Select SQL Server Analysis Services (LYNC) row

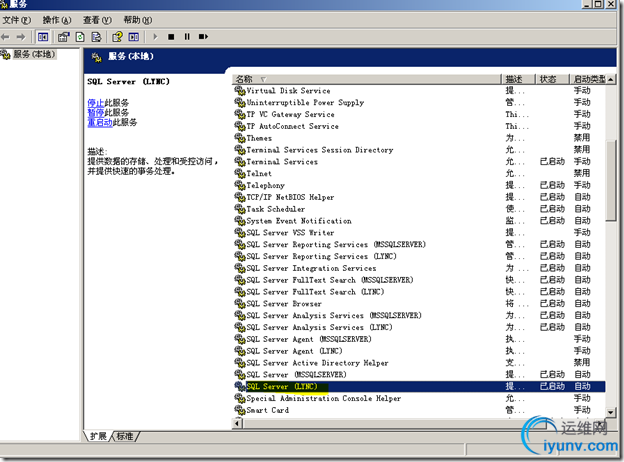(x=419, y=327)
